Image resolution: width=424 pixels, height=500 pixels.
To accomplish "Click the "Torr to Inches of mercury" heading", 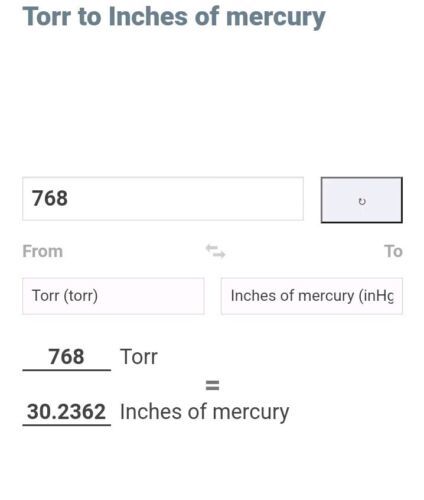I will point(174,17).
